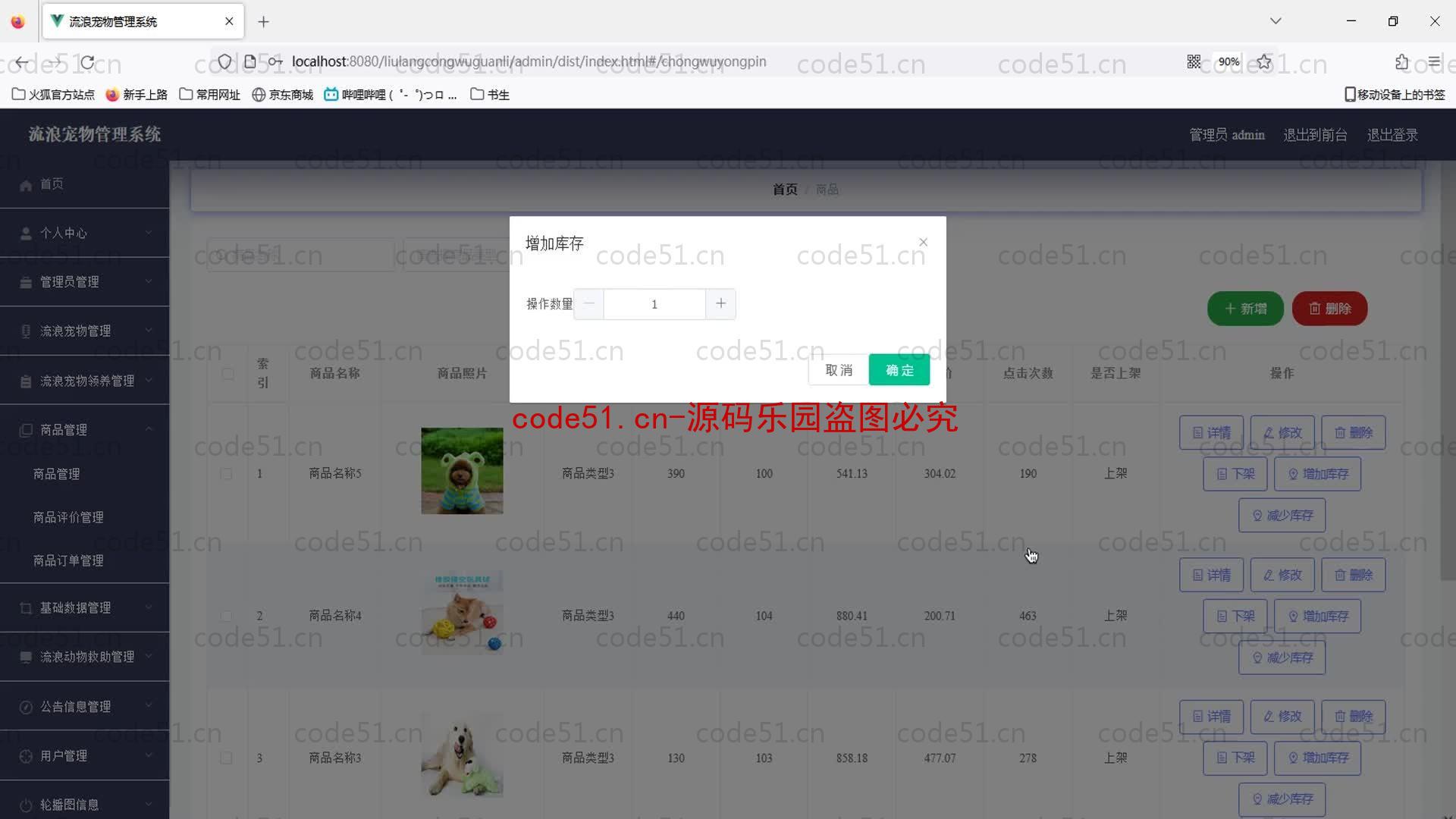Expand 轮播图信息 sidebar menu
This screenshot has width=1456, height=819.
coord(84,805)
